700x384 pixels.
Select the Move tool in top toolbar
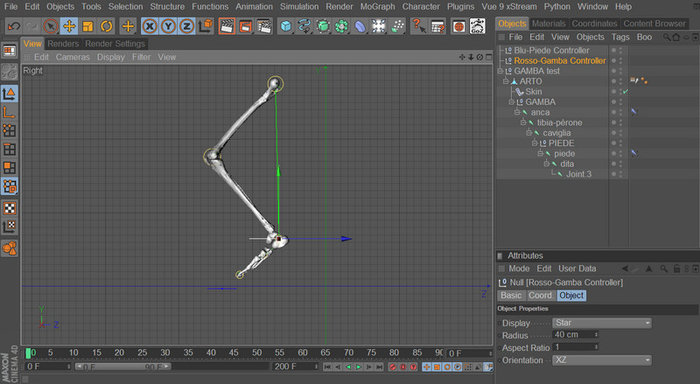tap(69, 26)
